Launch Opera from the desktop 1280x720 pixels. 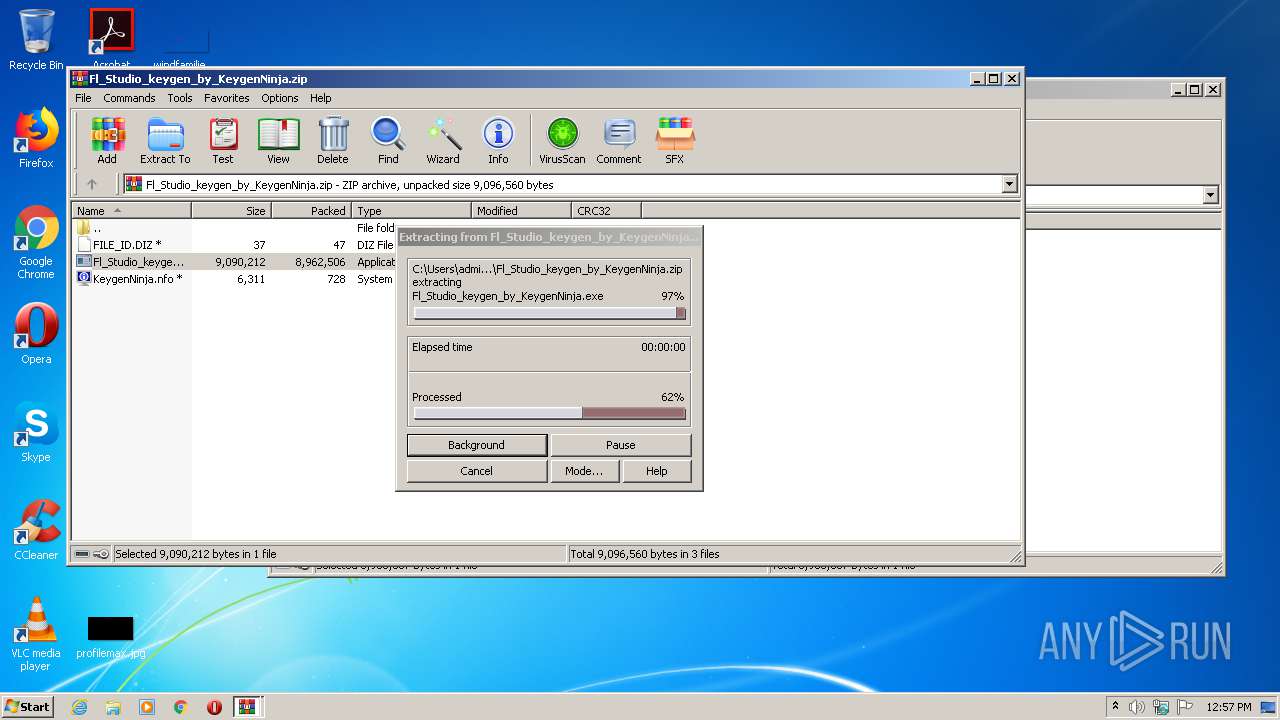(36, 334)
